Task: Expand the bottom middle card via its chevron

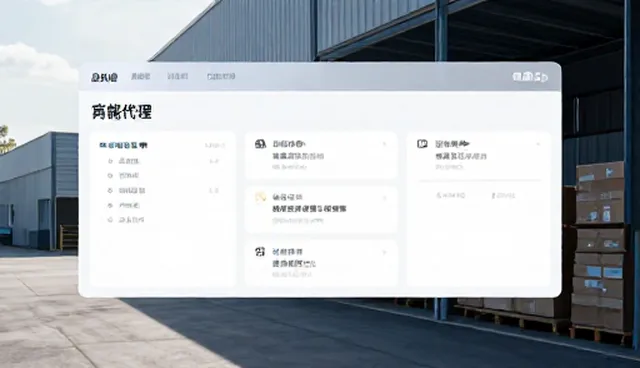Action: [384, 253]
